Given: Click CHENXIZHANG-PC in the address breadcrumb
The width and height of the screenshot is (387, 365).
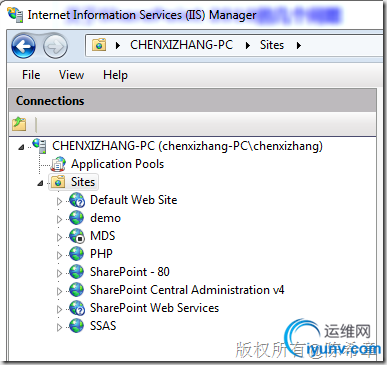Looking at the screenshot, I should [x=181, y=45].
